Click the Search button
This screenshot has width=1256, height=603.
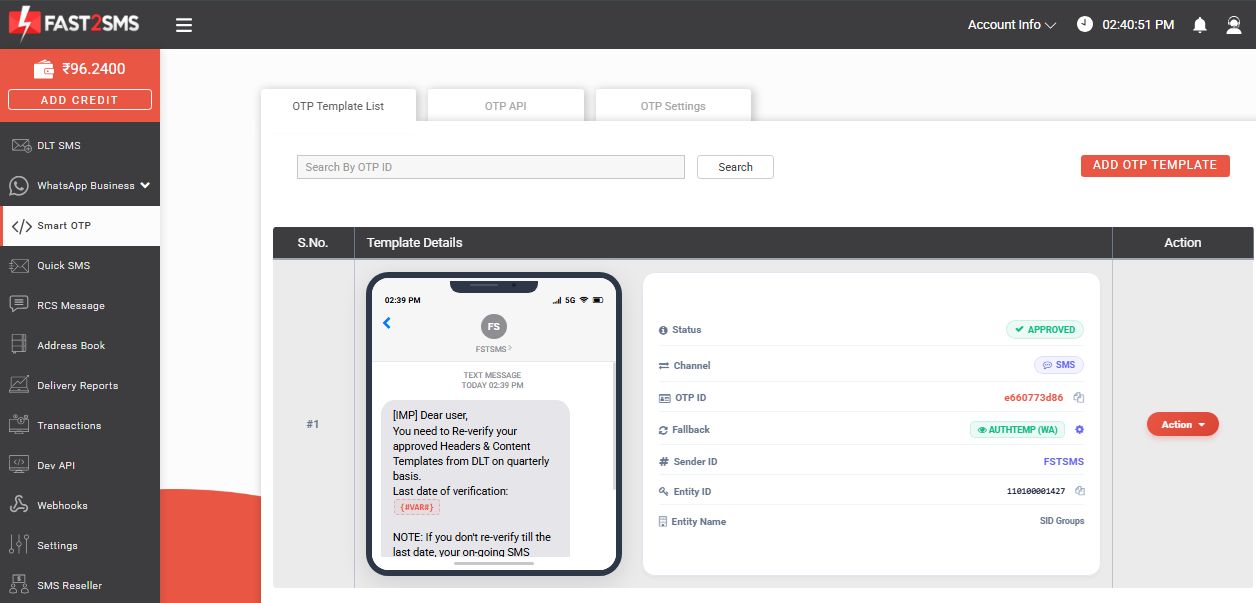735,167
